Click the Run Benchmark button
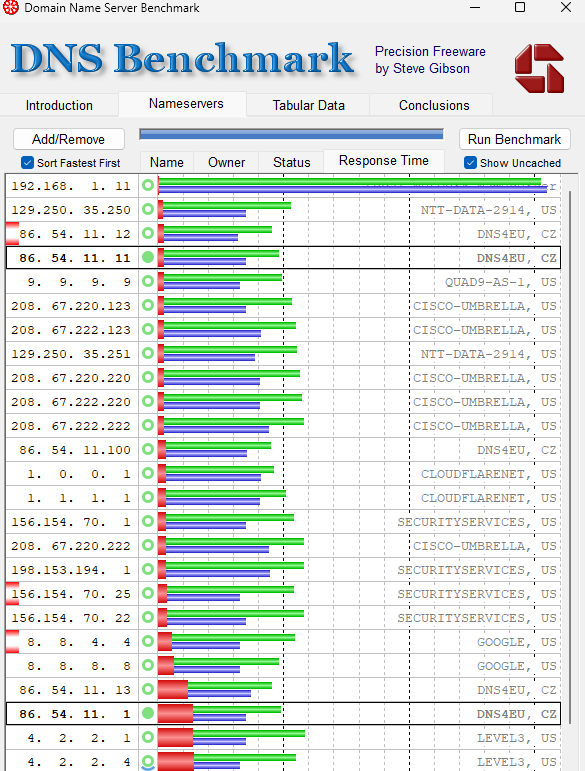This screenshot has height=771, width=585. click(x=514, y=139)
